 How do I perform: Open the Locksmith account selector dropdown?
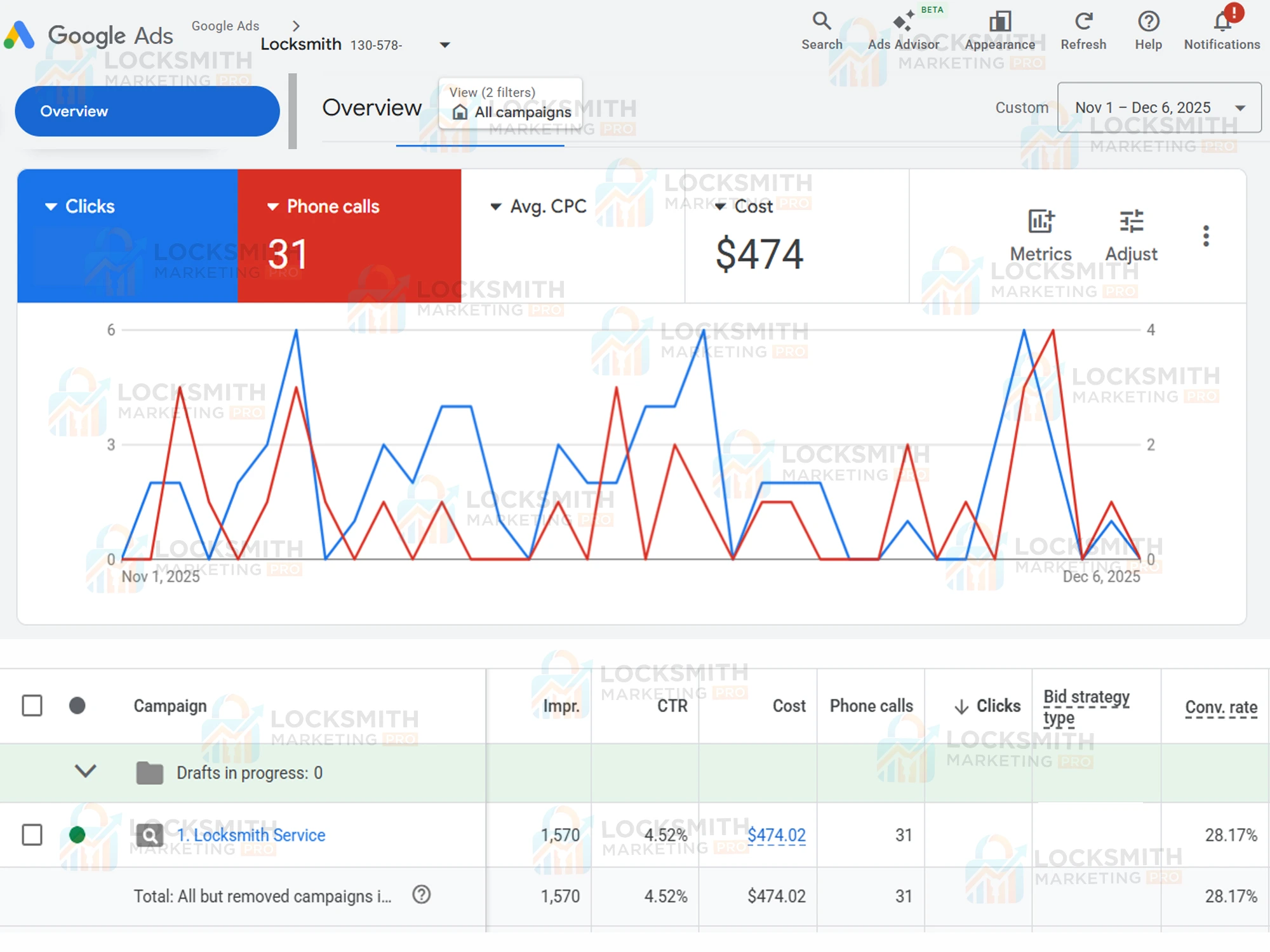click(444, 44)
